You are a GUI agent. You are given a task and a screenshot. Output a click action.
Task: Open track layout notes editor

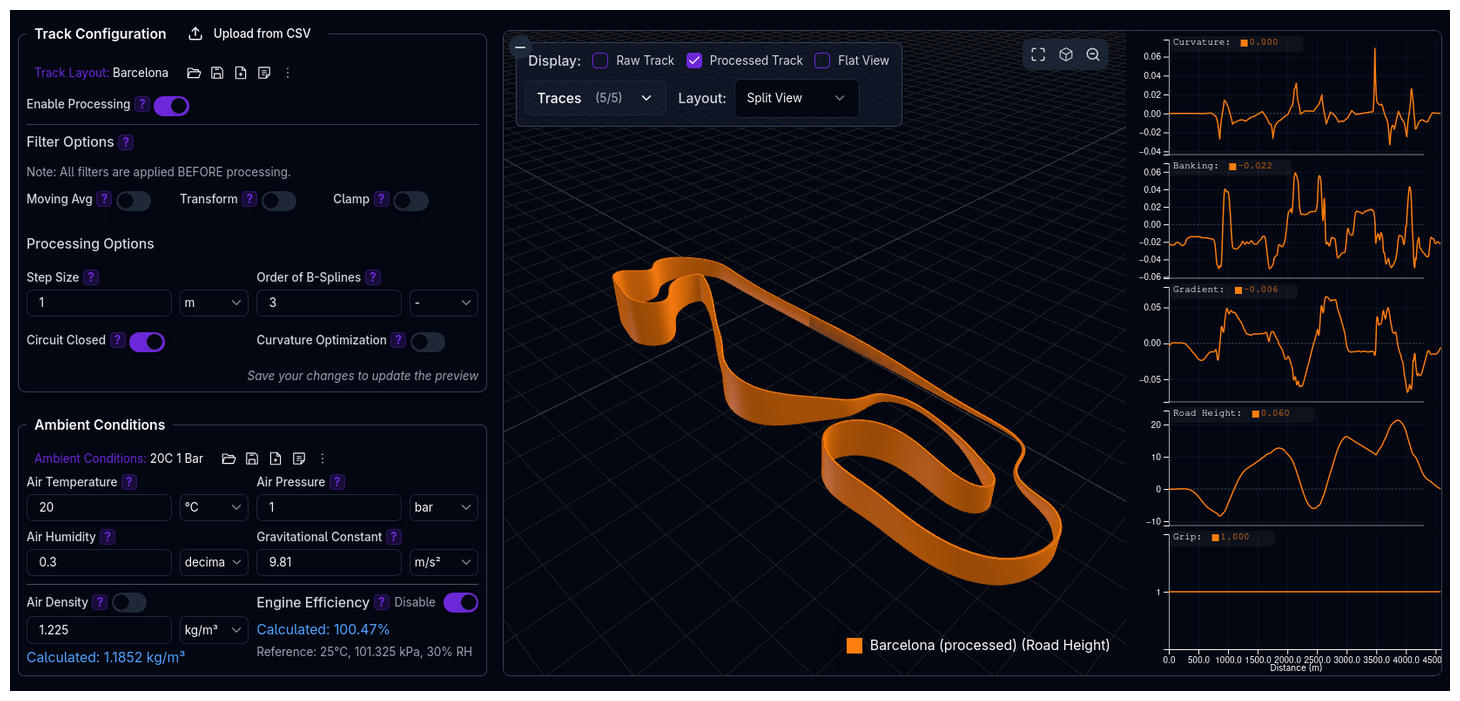point(263,72)
